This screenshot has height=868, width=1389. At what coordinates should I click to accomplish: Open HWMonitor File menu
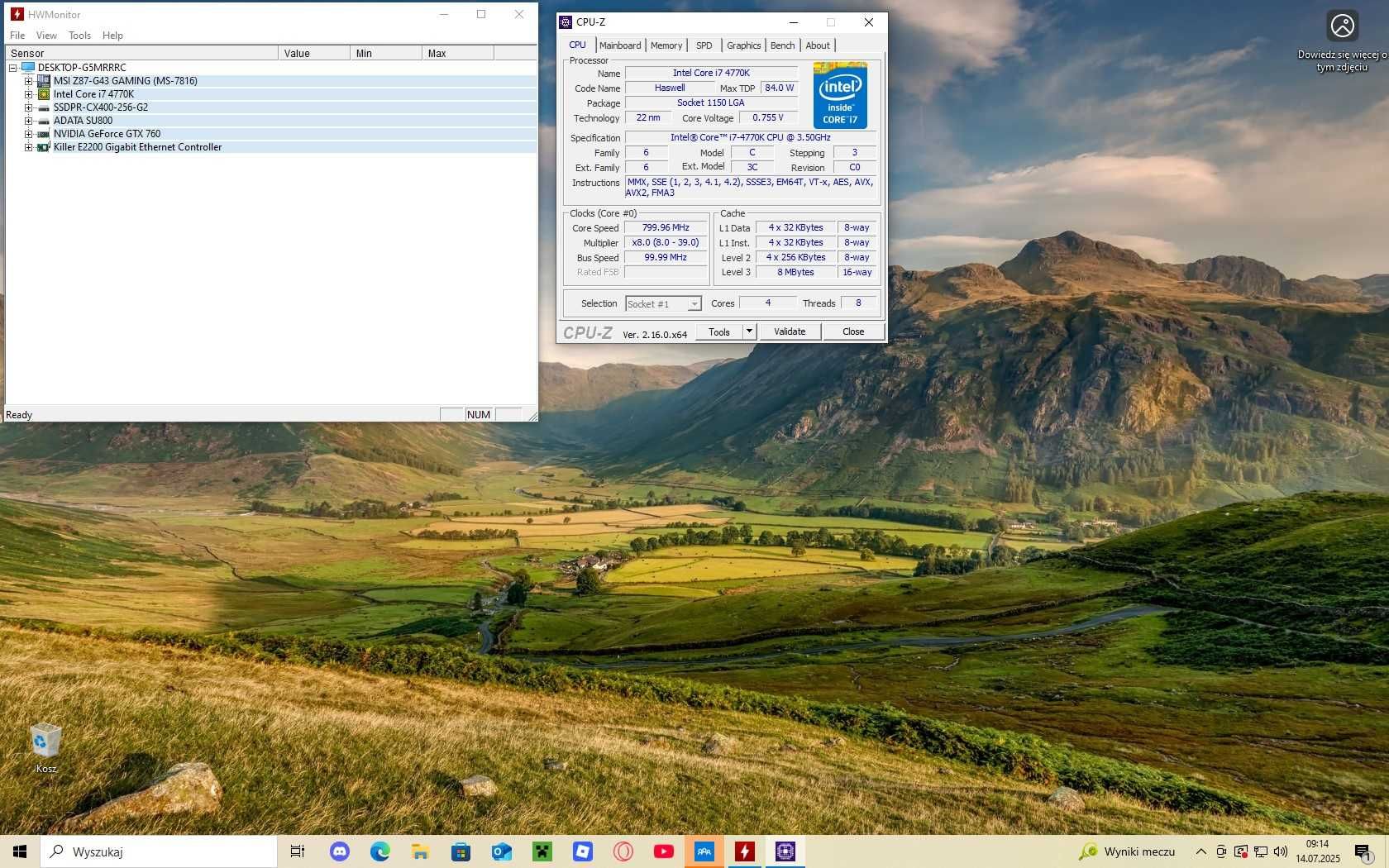(17, 36)
